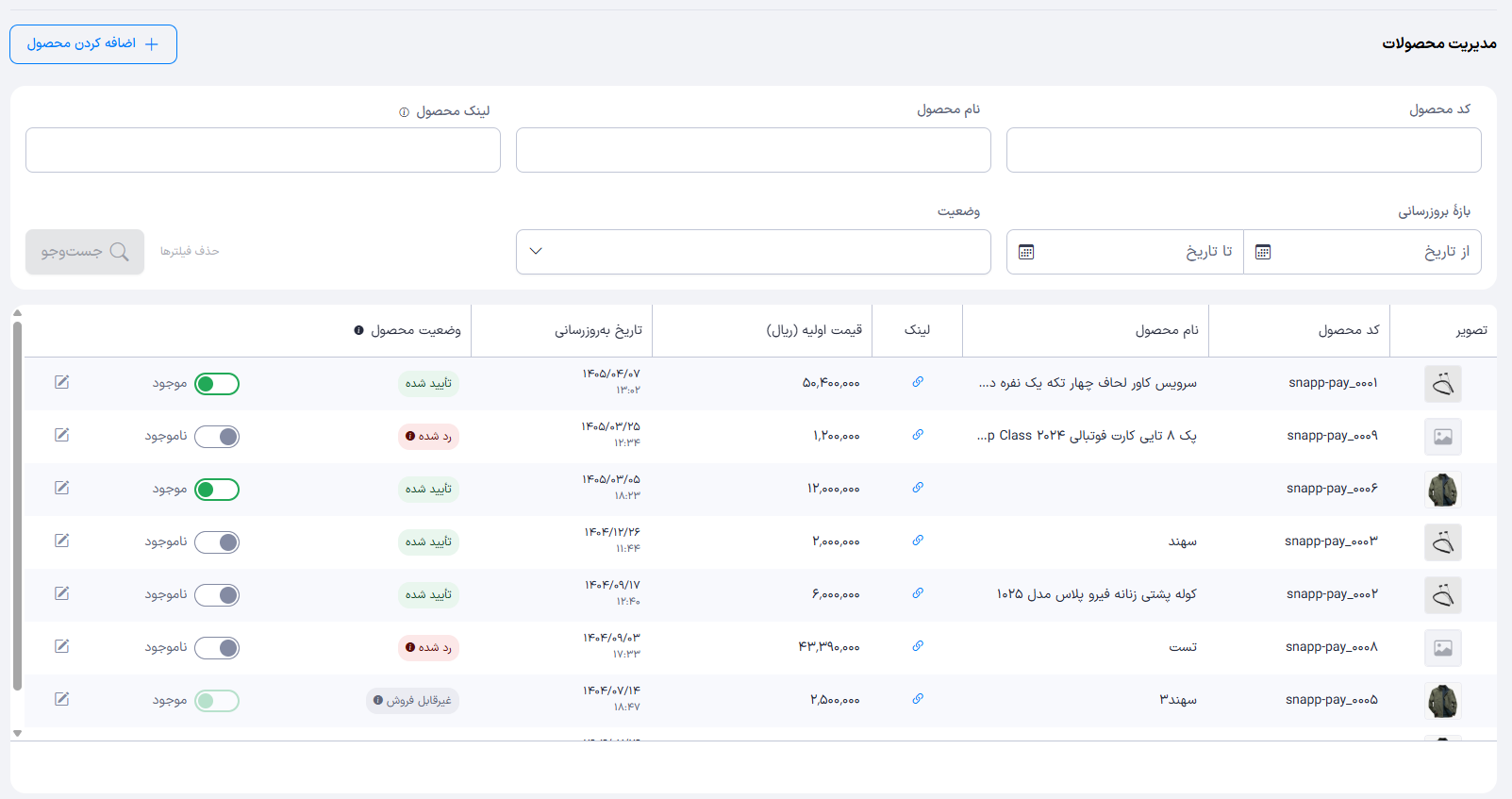Click the placeholder image of snapp-pay_0009
This screenshot has width=1512, height=799.
(1443, 437)
